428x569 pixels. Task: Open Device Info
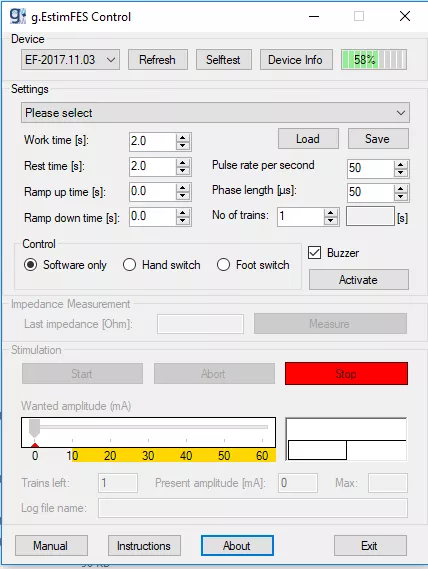[295, 60]
